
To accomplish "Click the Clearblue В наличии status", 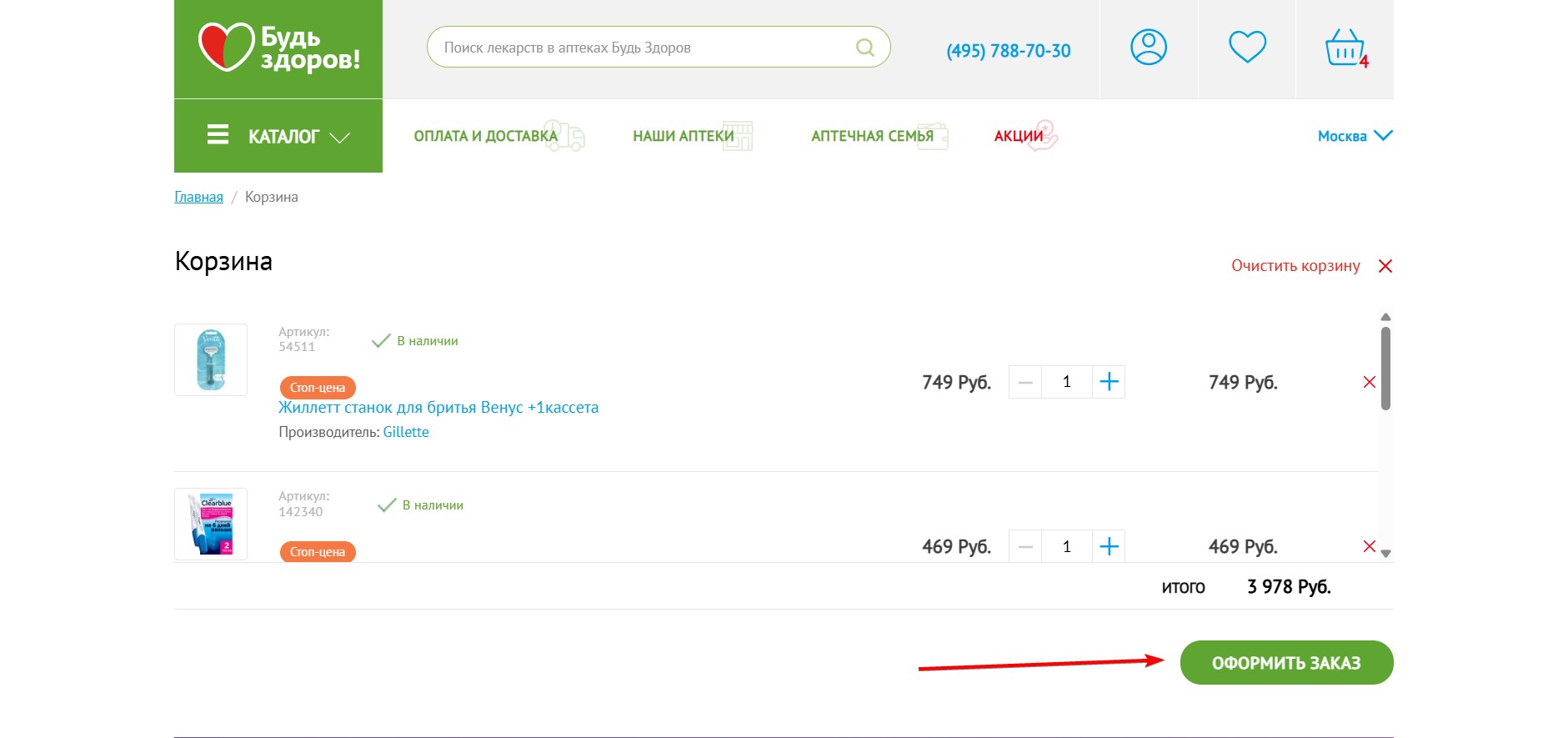I will click(x=420, y=505).
